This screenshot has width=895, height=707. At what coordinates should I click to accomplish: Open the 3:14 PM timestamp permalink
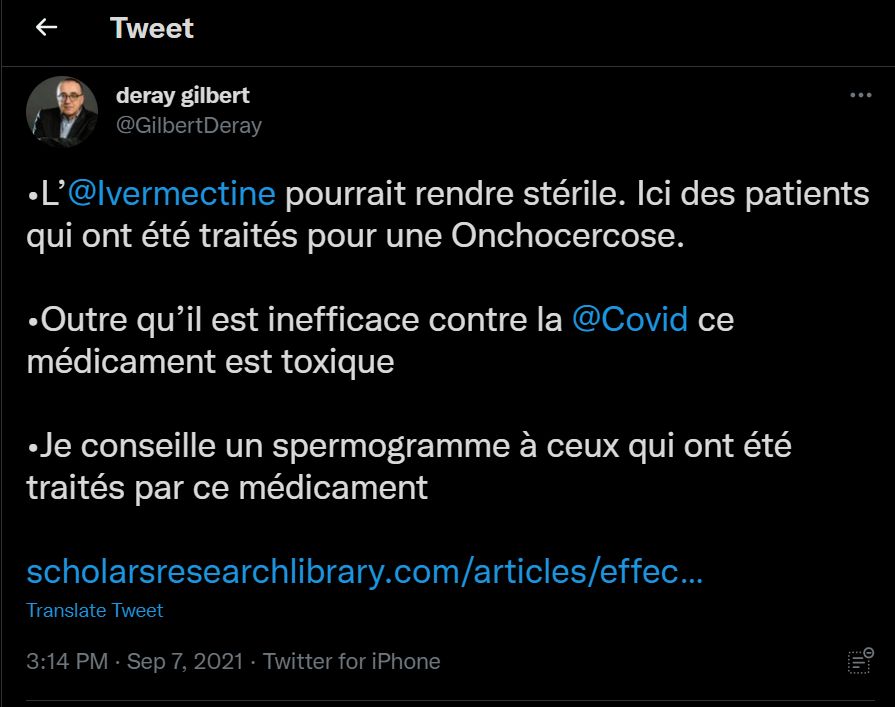tap(67, 661)
